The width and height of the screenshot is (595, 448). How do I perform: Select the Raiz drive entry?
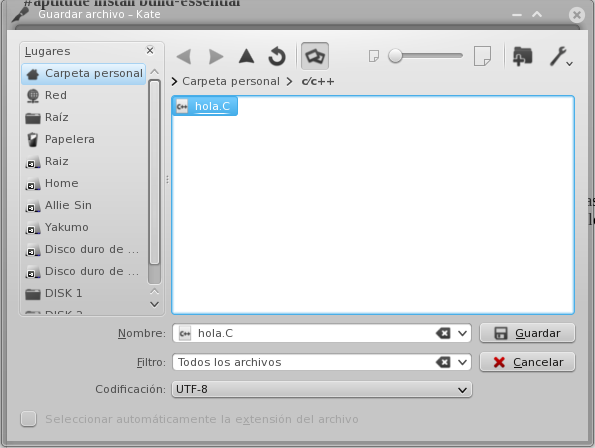(x=84, y=162)
